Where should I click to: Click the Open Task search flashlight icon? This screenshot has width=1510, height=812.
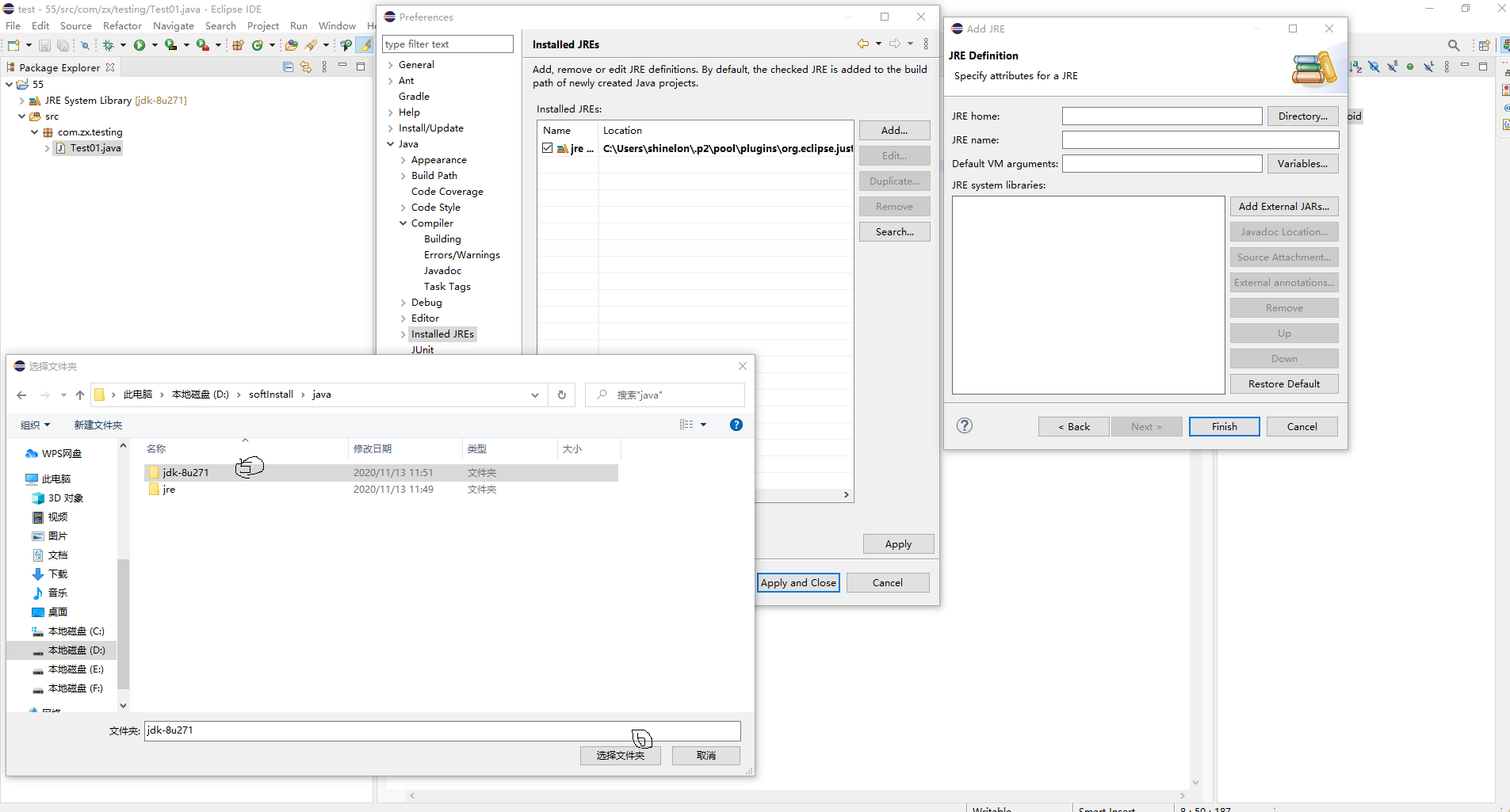pyautogui.click(x=312, y=45)
